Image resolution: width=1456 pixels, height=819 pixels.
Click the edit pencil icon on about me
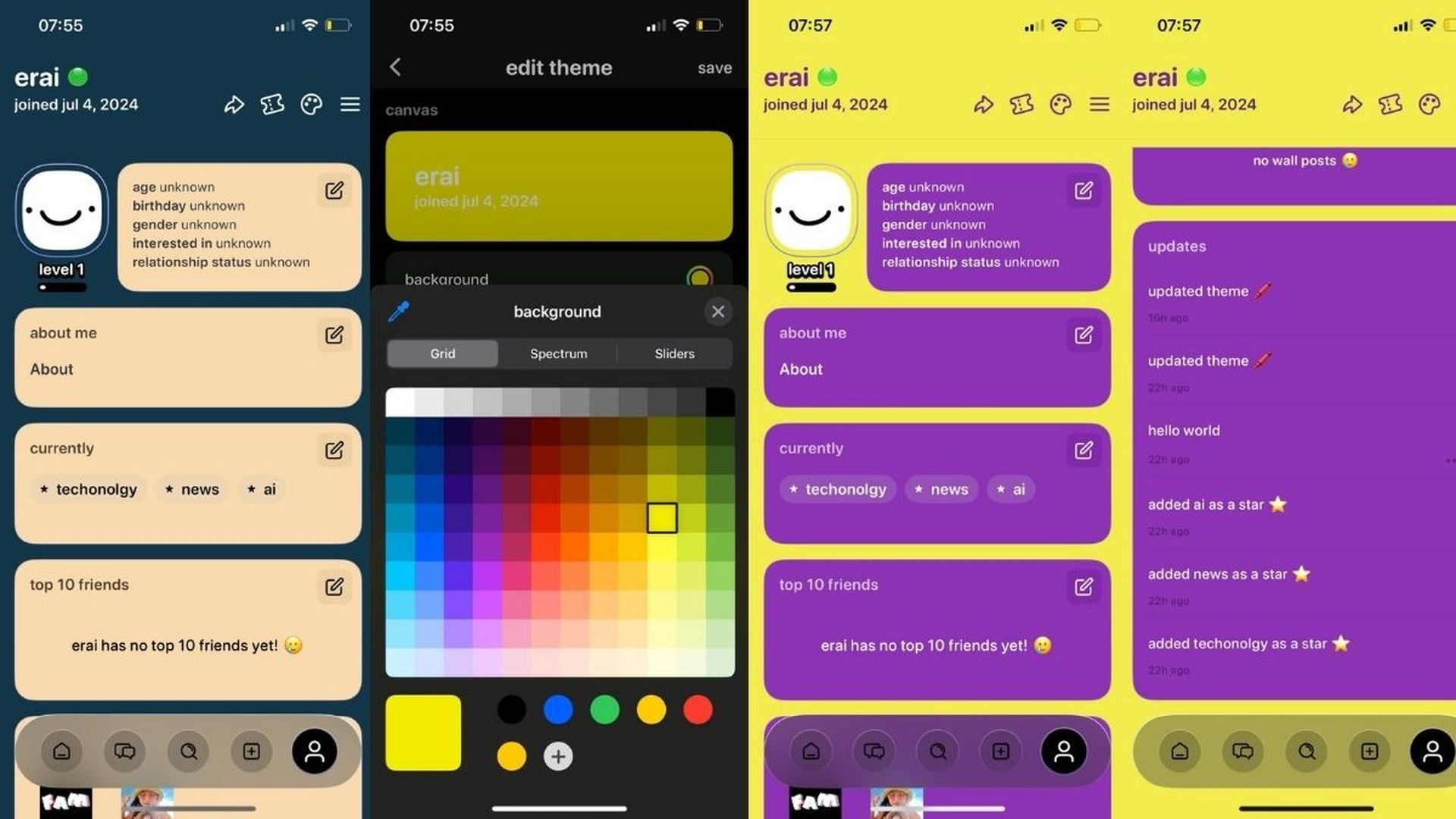[x=335, y=334]
